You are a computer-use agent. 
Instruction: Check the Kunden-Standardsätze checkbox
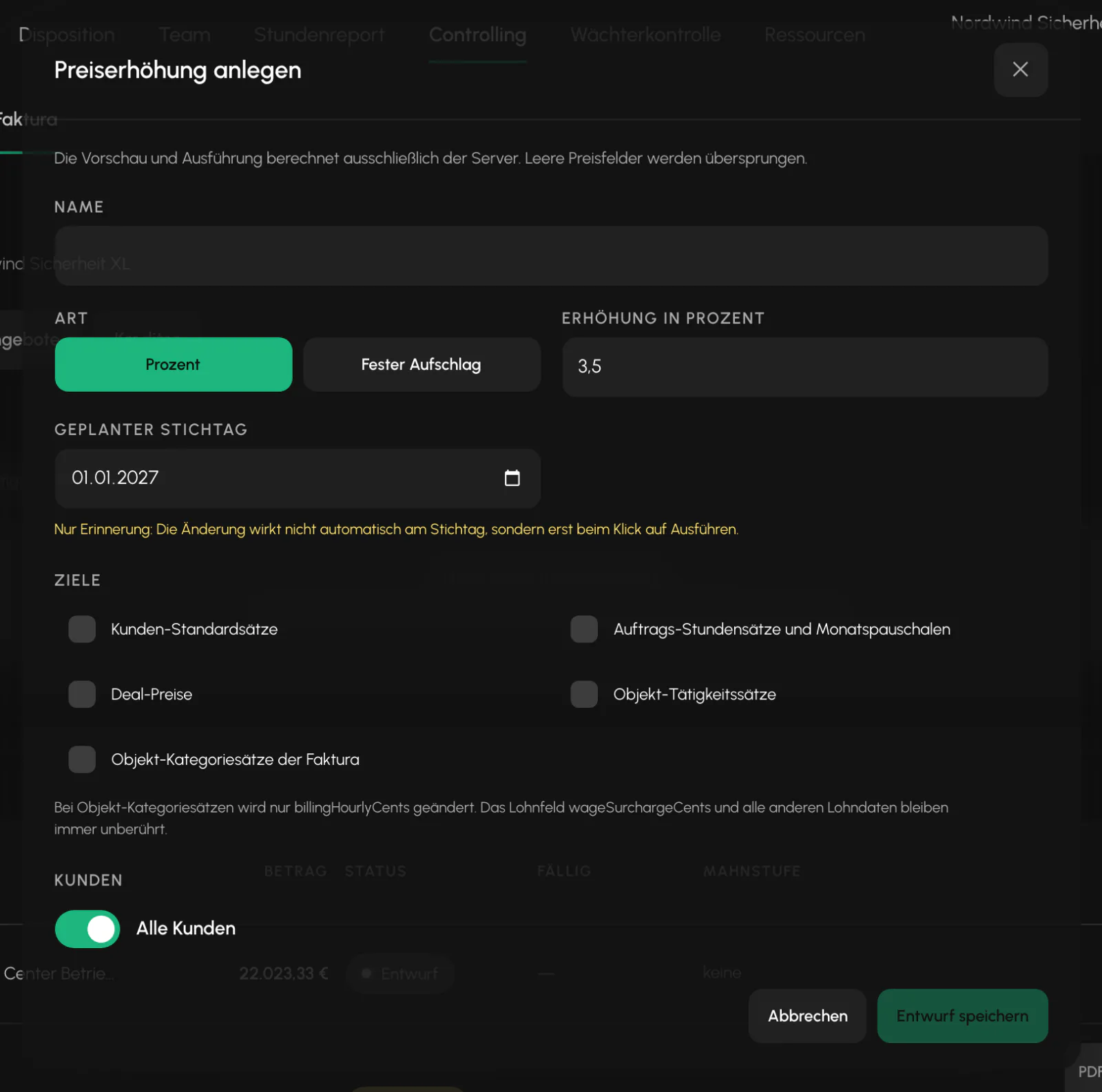click(82, 629)
